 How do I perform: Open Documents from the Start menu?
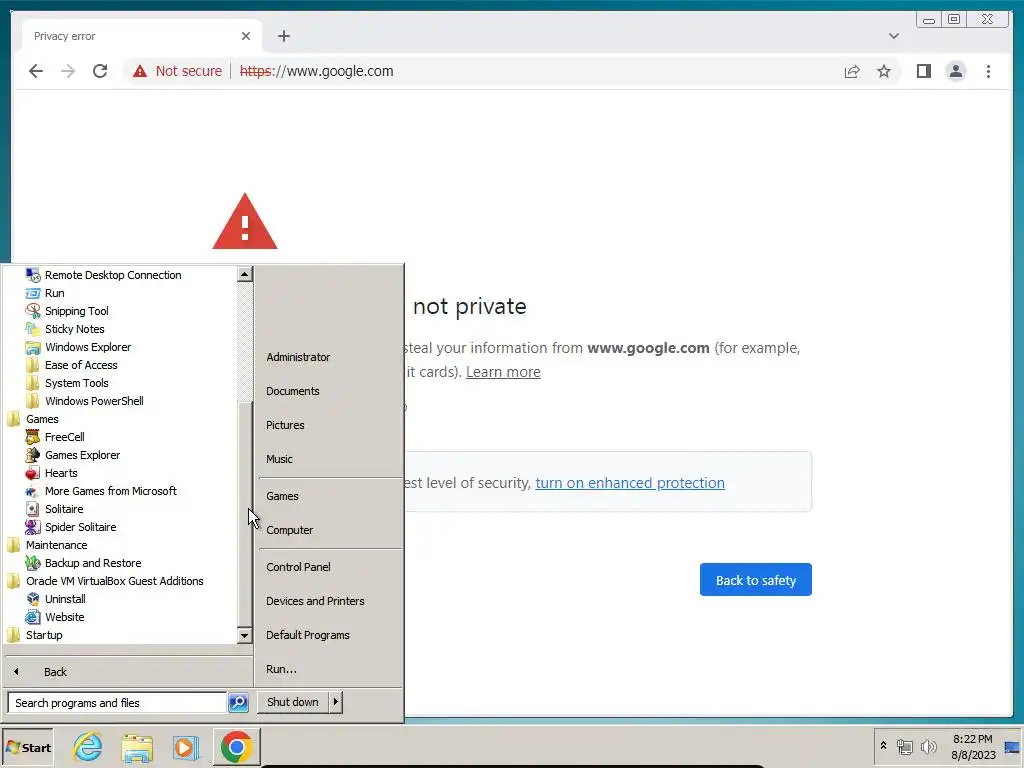point(293,391)
